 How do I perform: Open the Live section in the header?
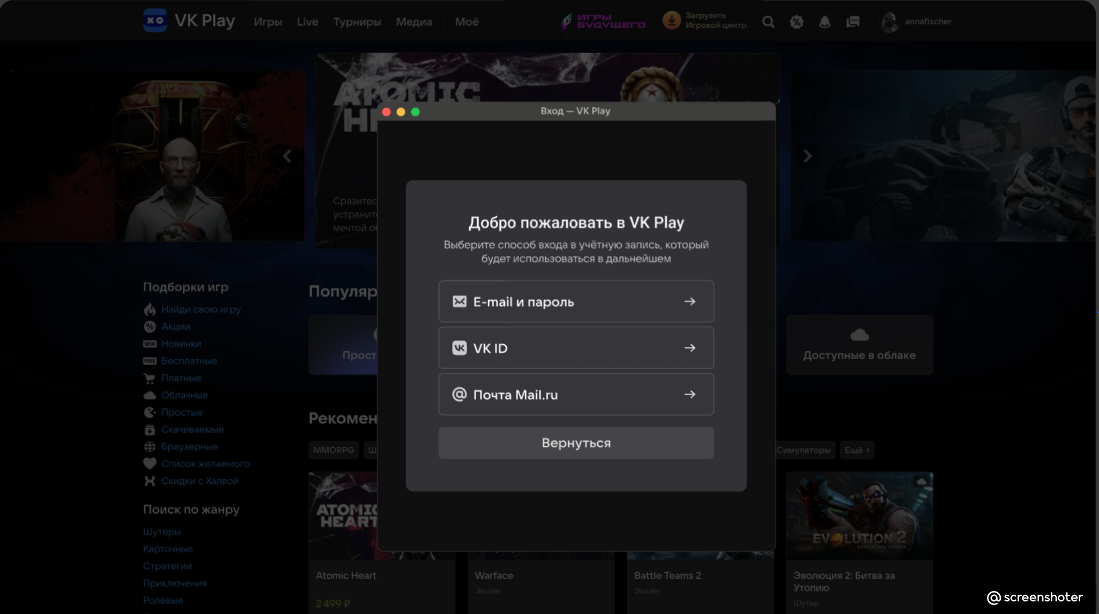[307, 22]
